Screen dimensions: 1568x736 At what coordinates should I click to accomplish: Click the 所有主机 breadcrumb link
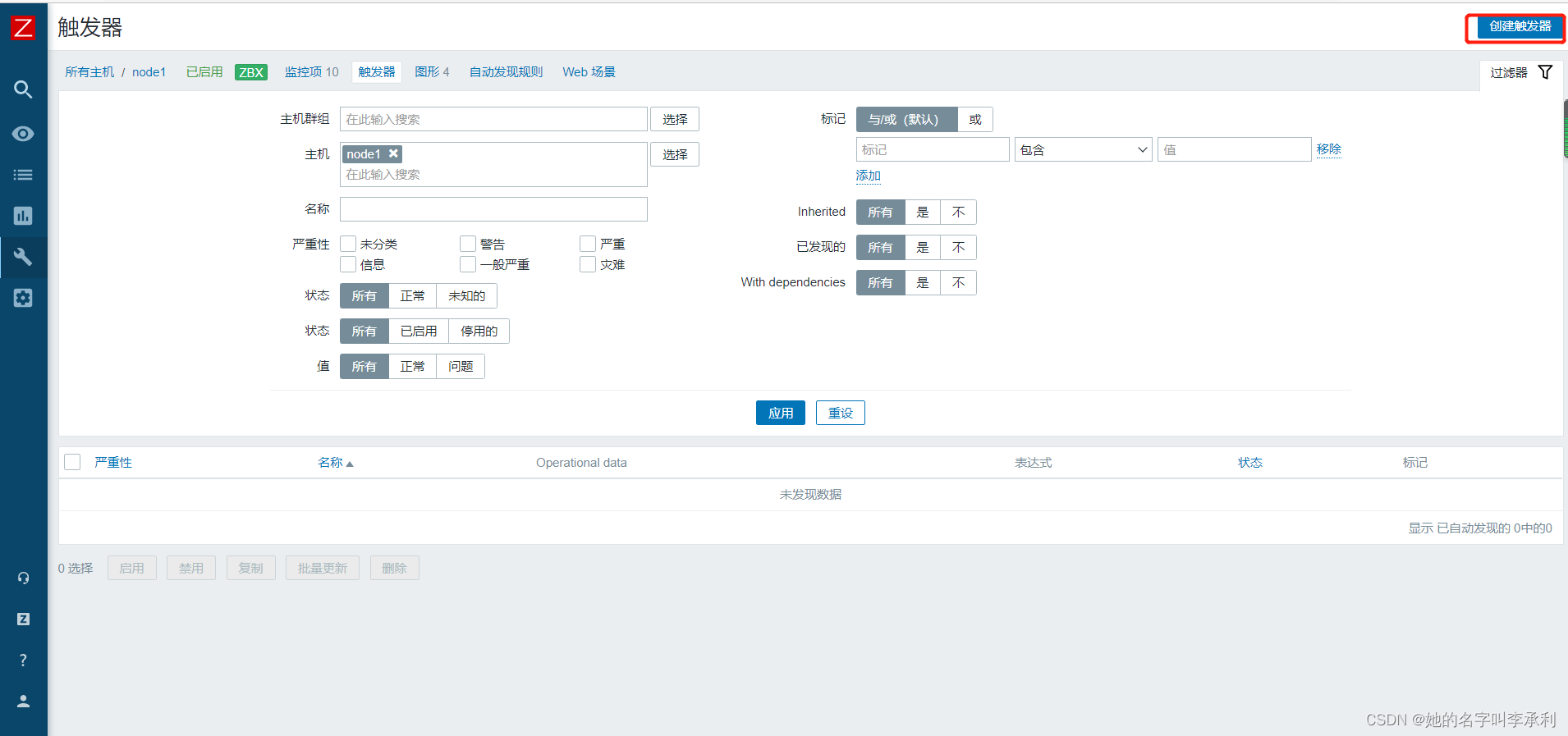pos(89,72)
